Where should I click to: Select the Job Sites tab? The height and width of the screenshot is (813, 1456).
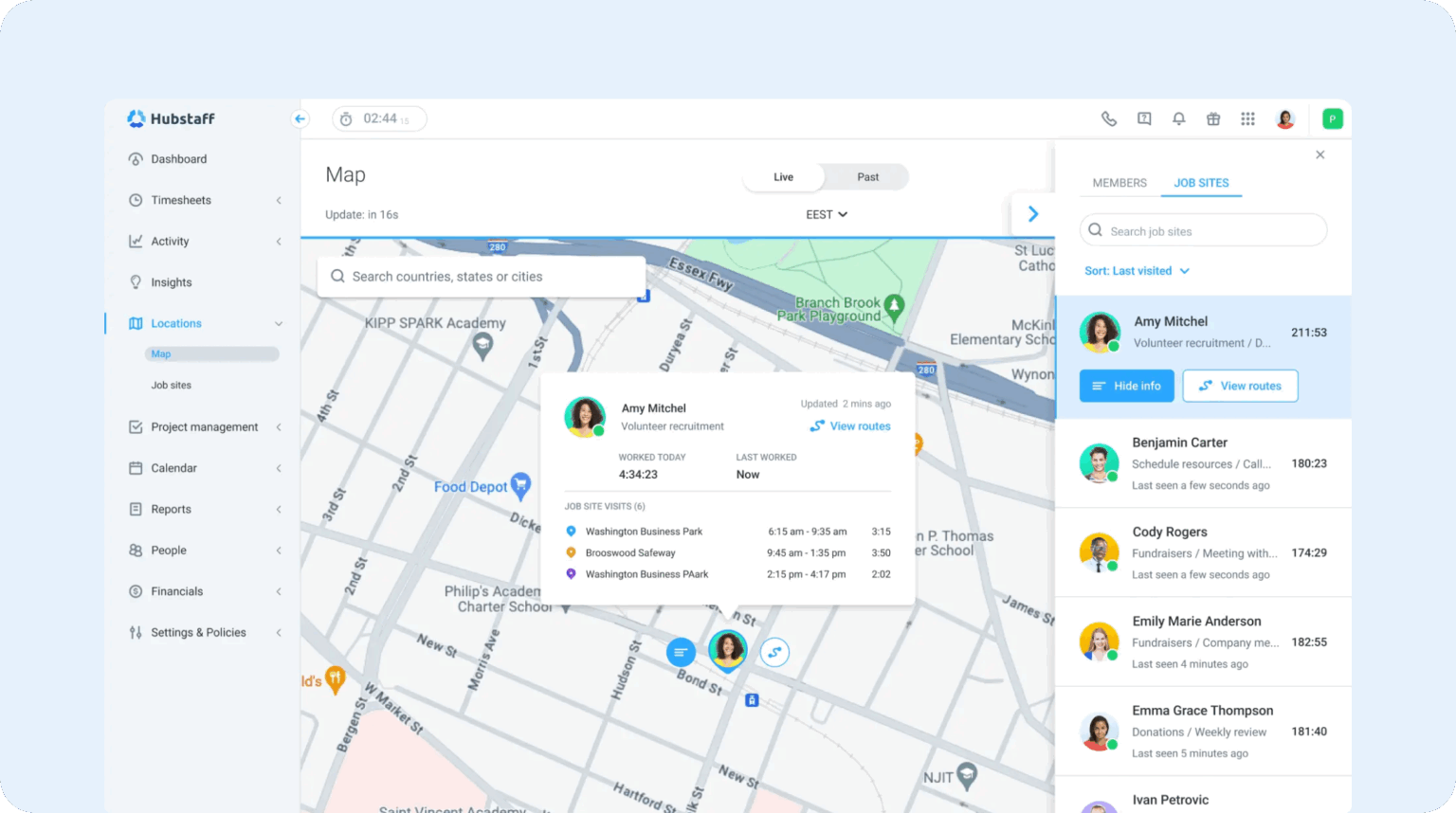pos(1201,183)
